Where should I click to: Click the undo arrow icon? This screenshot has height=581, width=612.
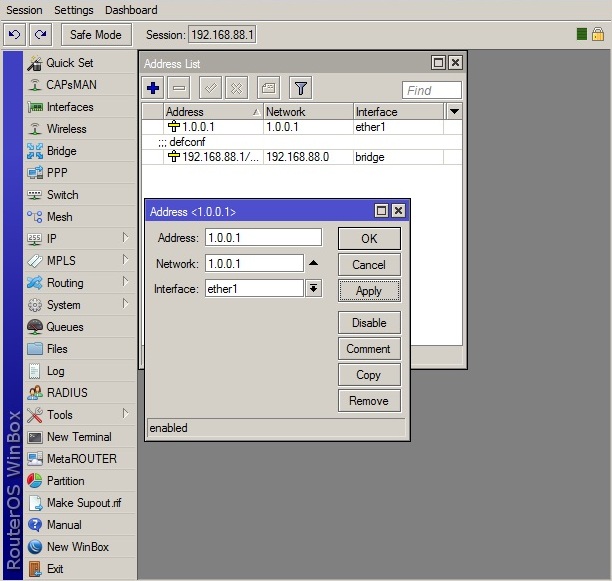[x=14, y=35]
